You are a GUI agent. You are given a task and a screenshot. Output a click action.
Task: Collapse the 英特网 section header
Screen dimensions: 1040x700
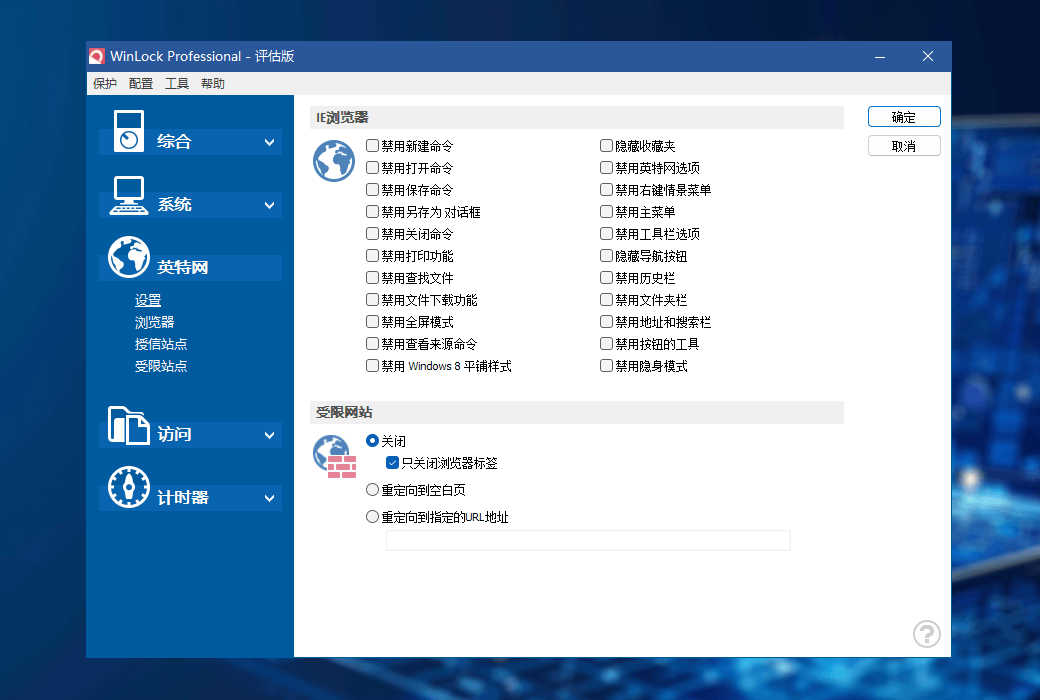[190, 267]
